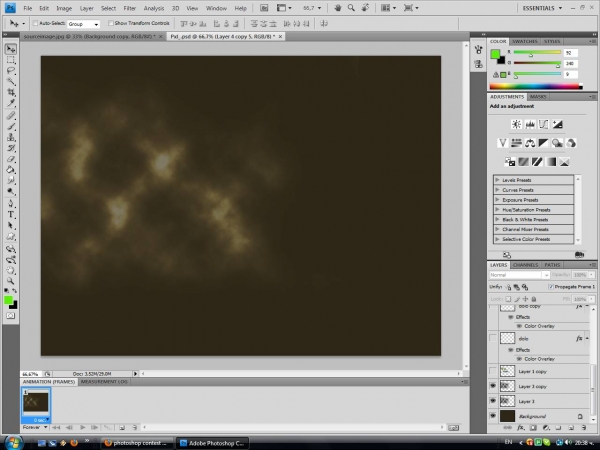Click Hand tool in application bar
Viewport: 600px width, 450px height.
pos(338,8)
